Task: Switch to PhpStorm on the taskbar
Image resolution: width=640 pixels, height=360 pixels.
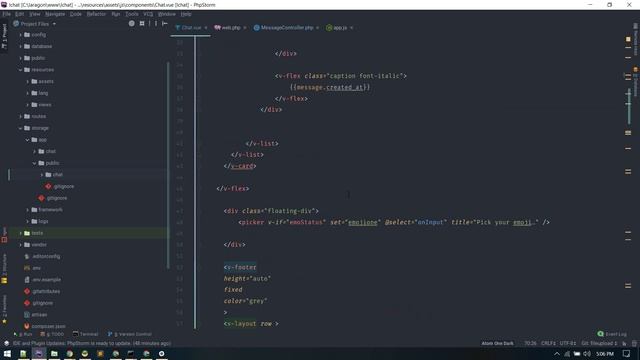Action: pos(39,354)
